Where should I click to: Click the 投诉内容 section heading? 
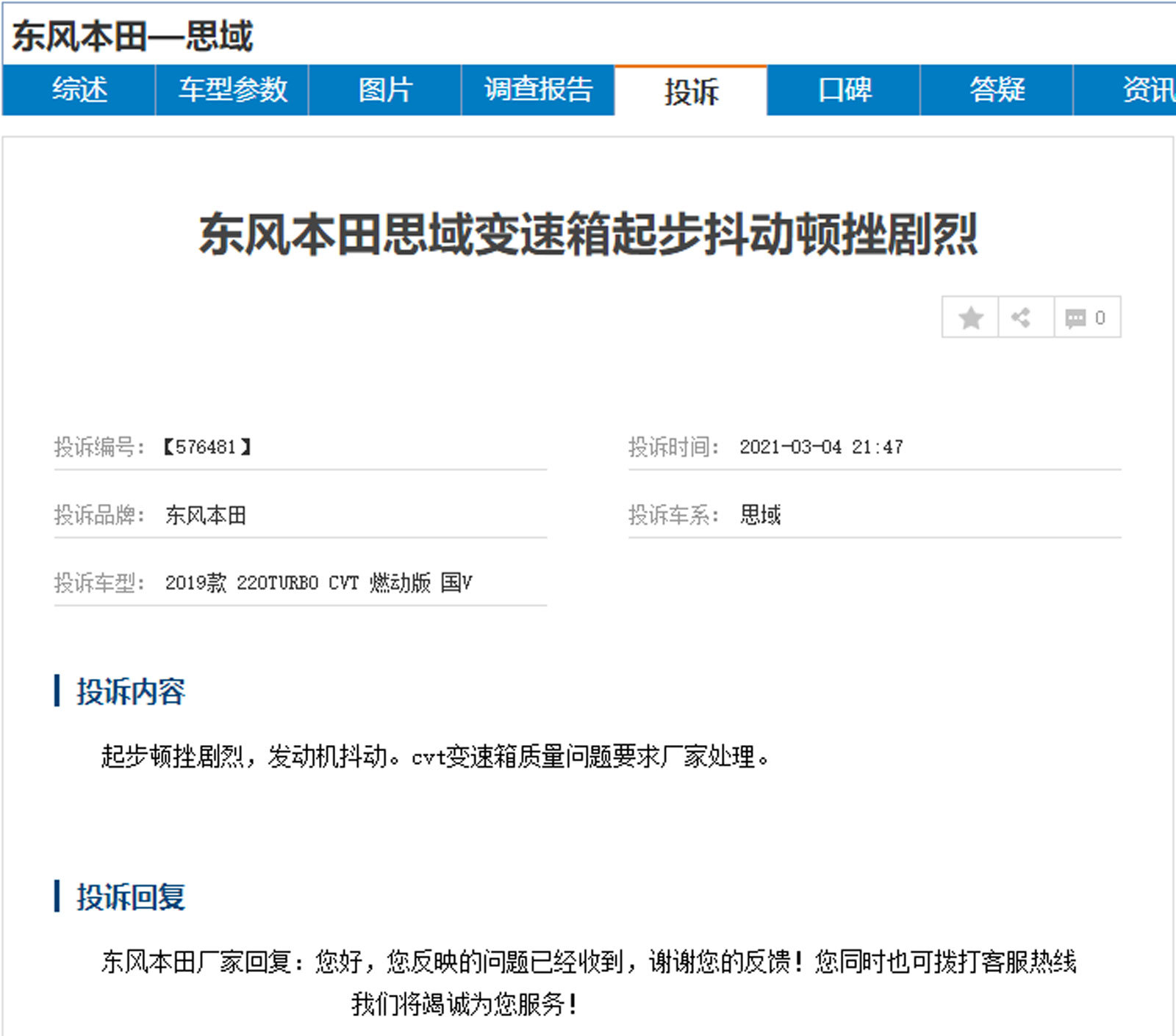pos(131,691)
